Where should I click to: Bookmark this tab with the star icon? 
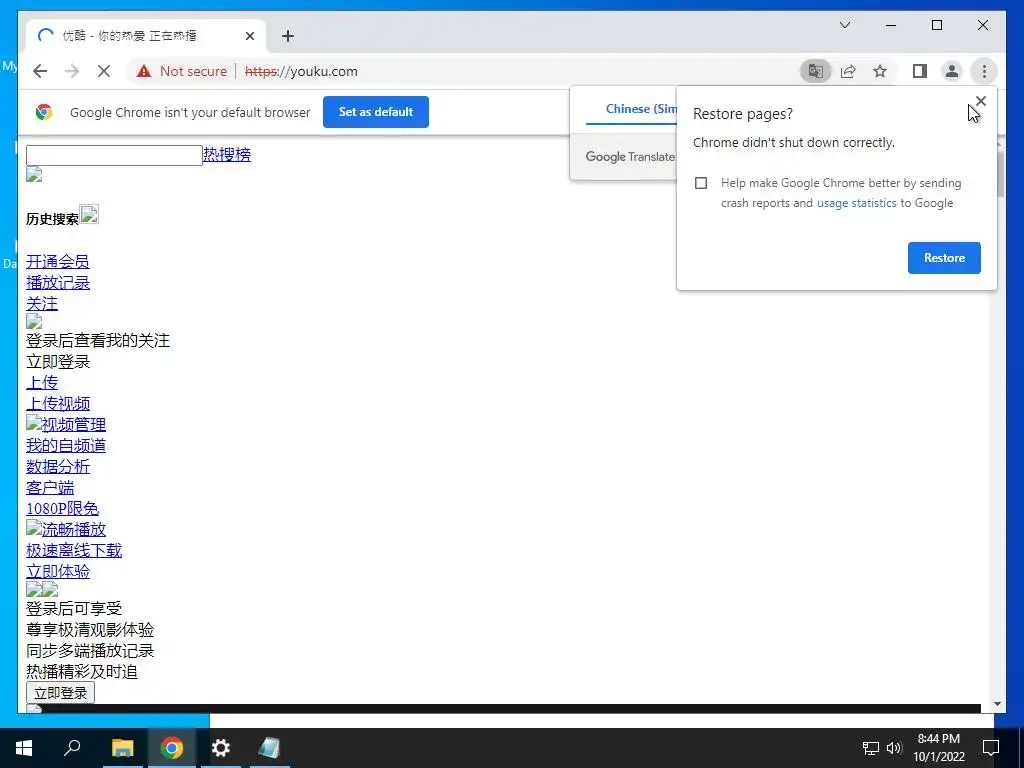(x=880, y=71)
